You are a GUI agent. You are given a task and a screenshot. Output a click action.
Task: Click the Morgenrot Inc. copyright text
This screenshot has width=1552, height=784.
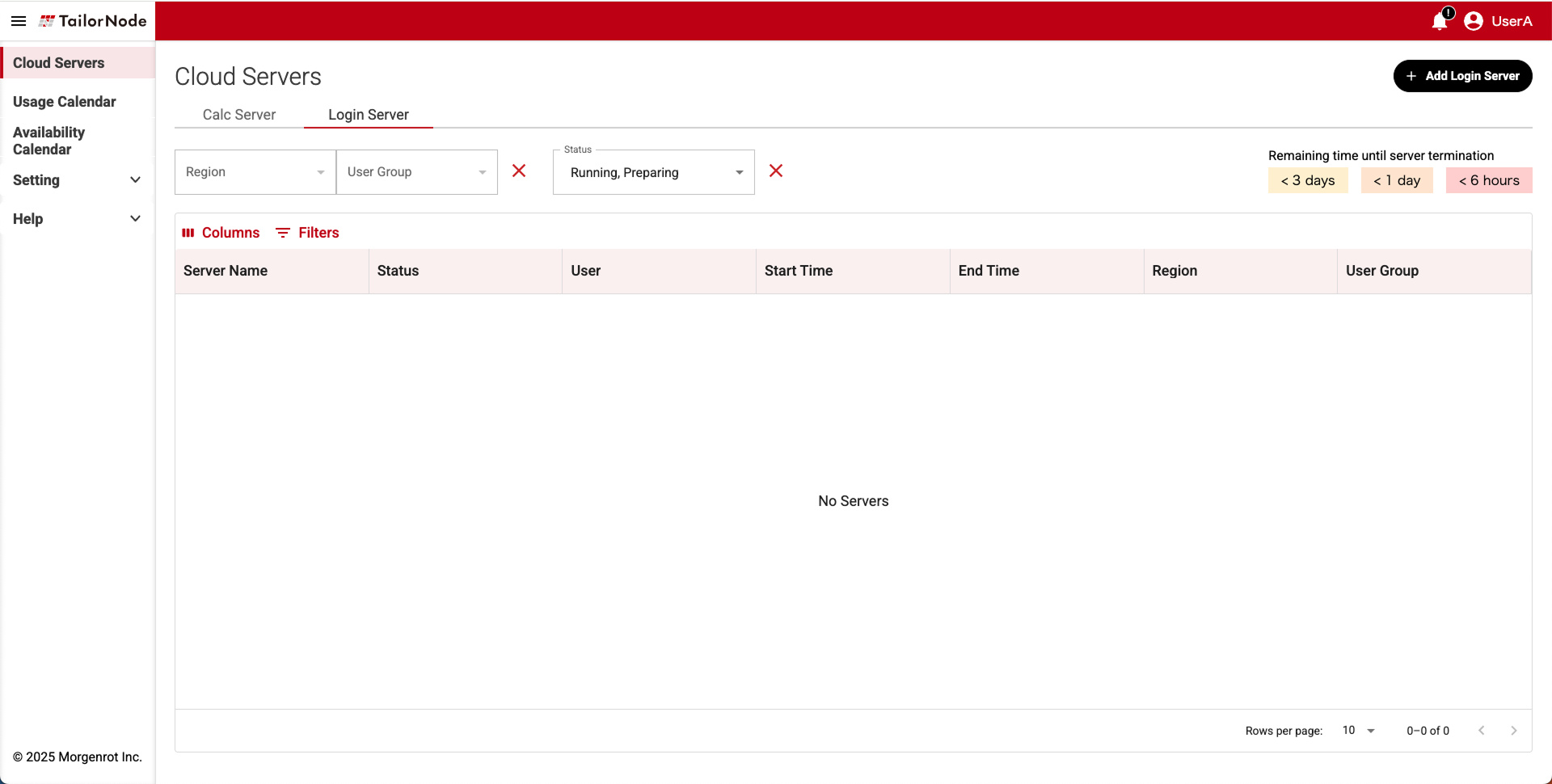(x=78, y=757)
